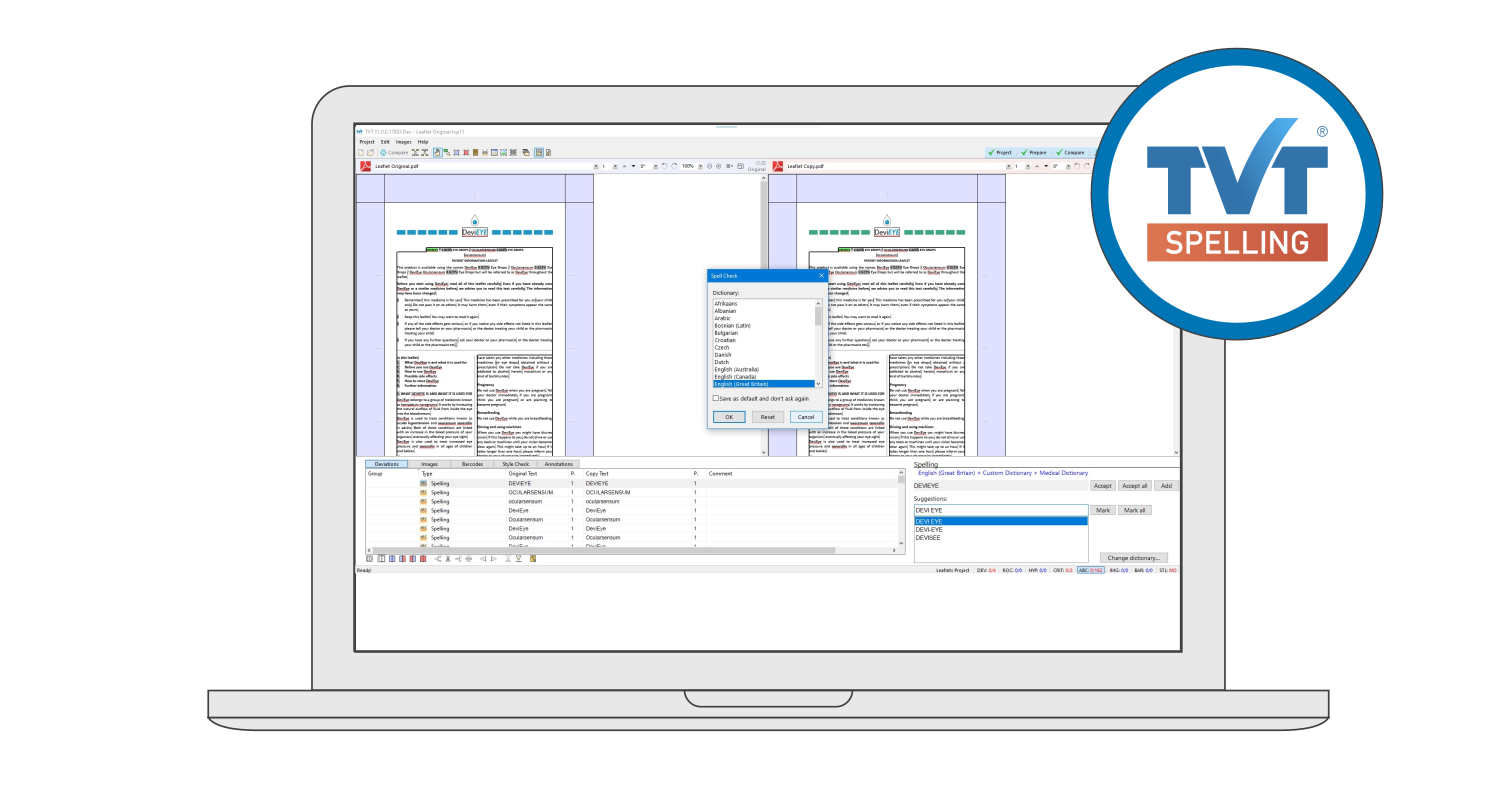Click the Change dictionary button
This screenshot has height=812, width=1500.
1134,558
